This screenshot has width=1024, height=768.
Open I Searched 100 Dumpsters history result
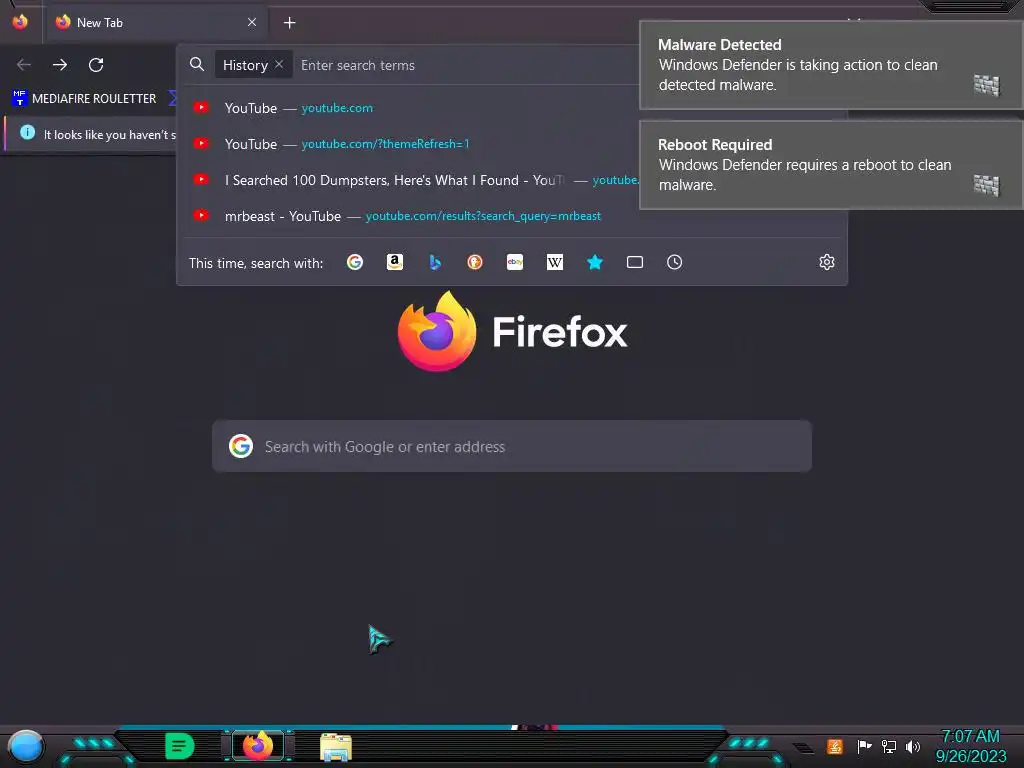pyautogui.click(x=411, y=180)
